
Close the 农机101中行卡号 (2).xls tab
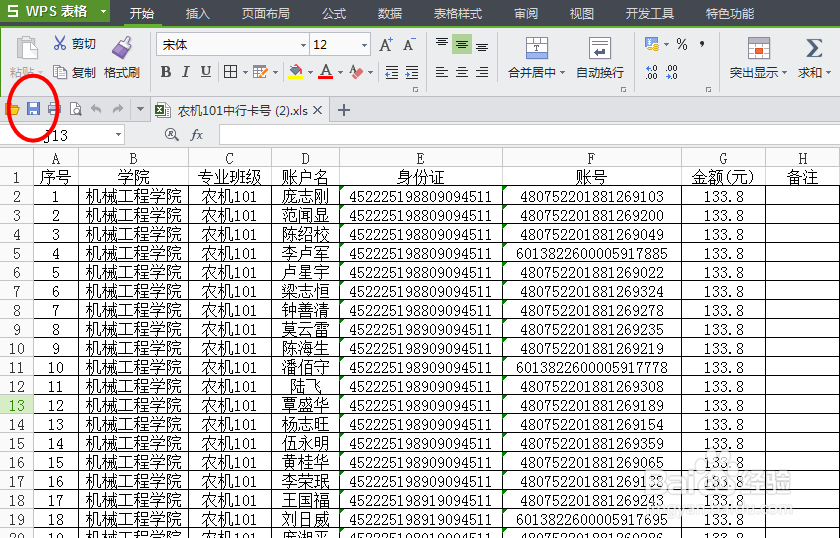coord(318,110)
